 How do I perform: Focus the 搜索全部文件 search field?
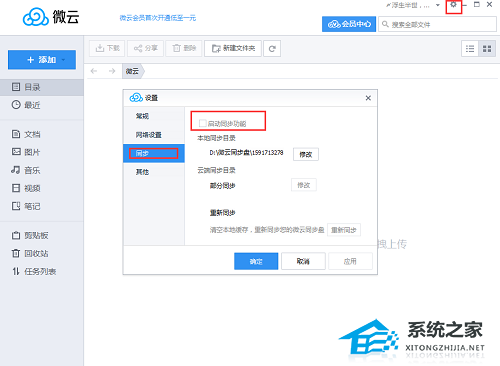click(437, 24)
